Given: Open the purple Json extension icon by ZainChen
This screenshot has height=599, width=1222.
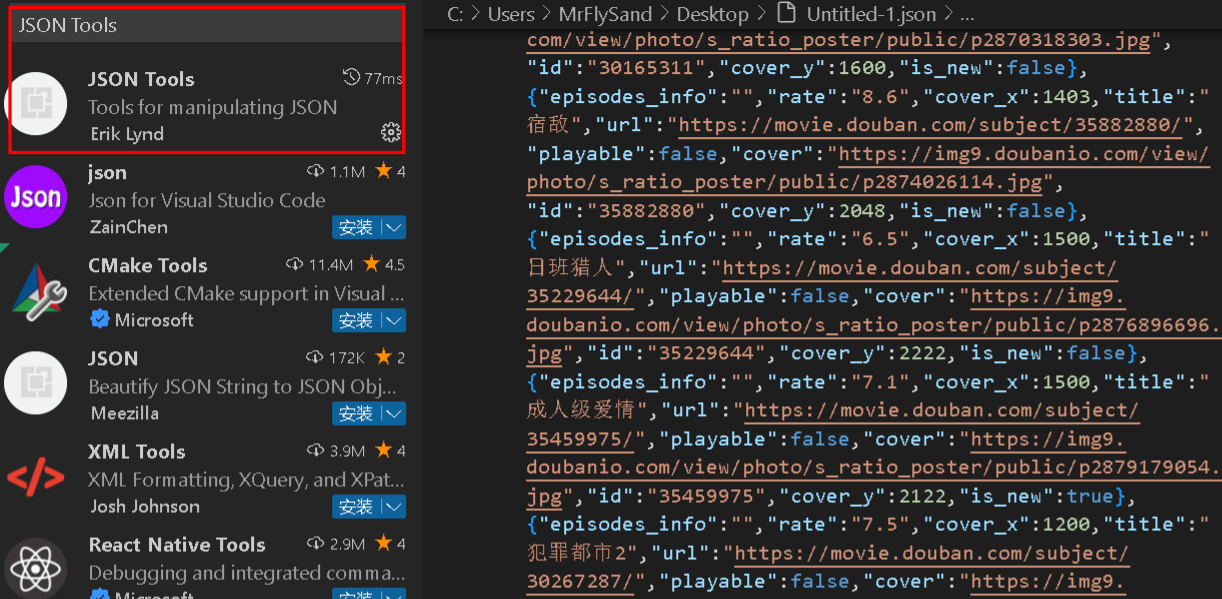Looking at the screenshot, I should [x=36, y=197].
